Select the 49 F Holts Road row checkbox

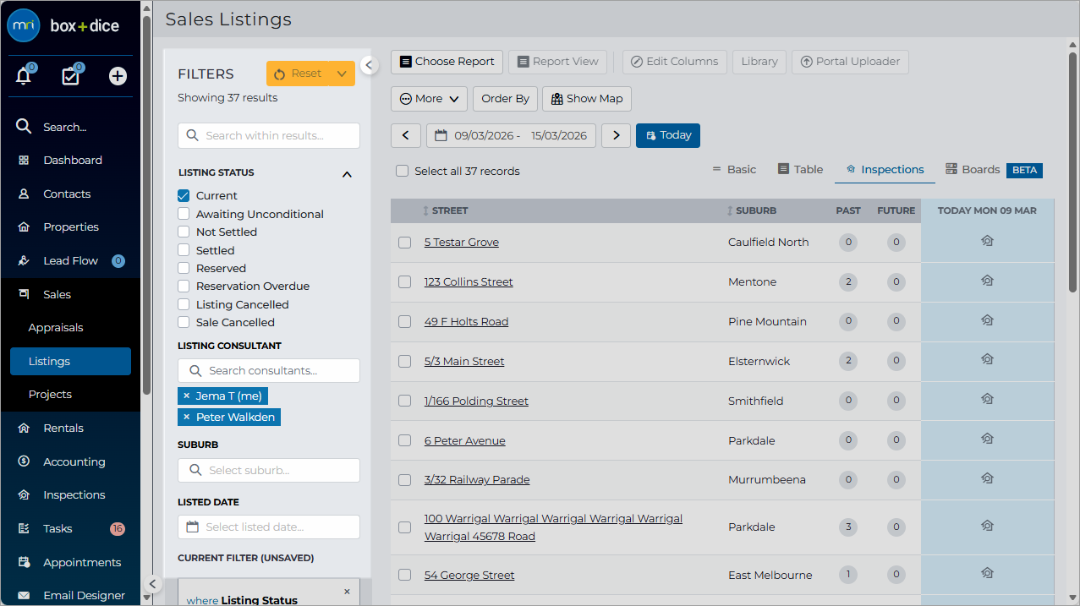[x=404, y=322]
